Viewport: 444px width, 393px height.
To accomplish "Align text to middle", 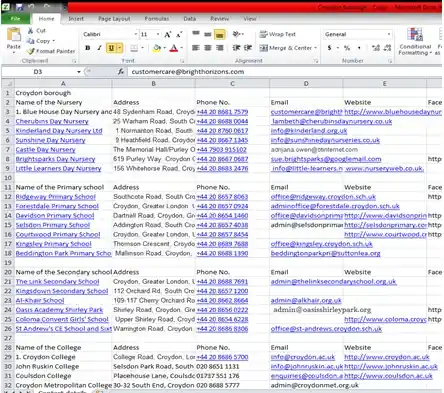I will tap(208, 34).
